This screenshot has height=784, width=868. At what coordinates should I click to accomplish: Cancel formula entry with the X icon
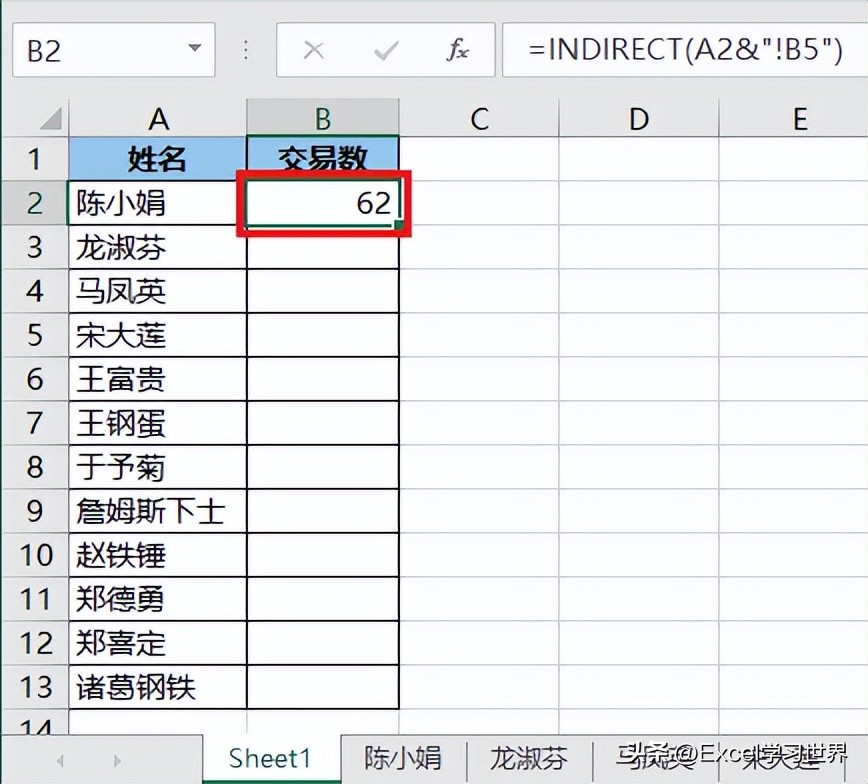(x=313, y=50)
